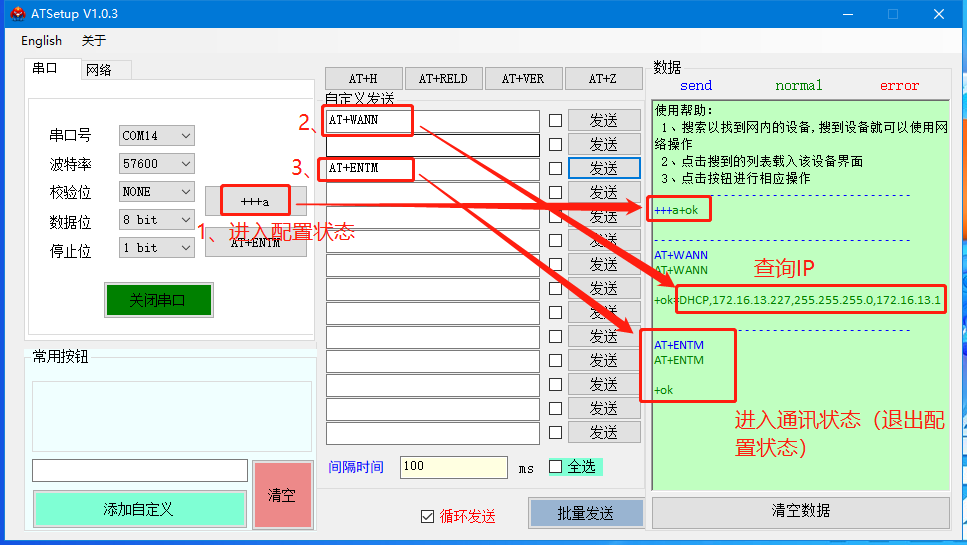The image size is (967, 545).
Task: Switch to the 网络 tab
Action: 99,70
